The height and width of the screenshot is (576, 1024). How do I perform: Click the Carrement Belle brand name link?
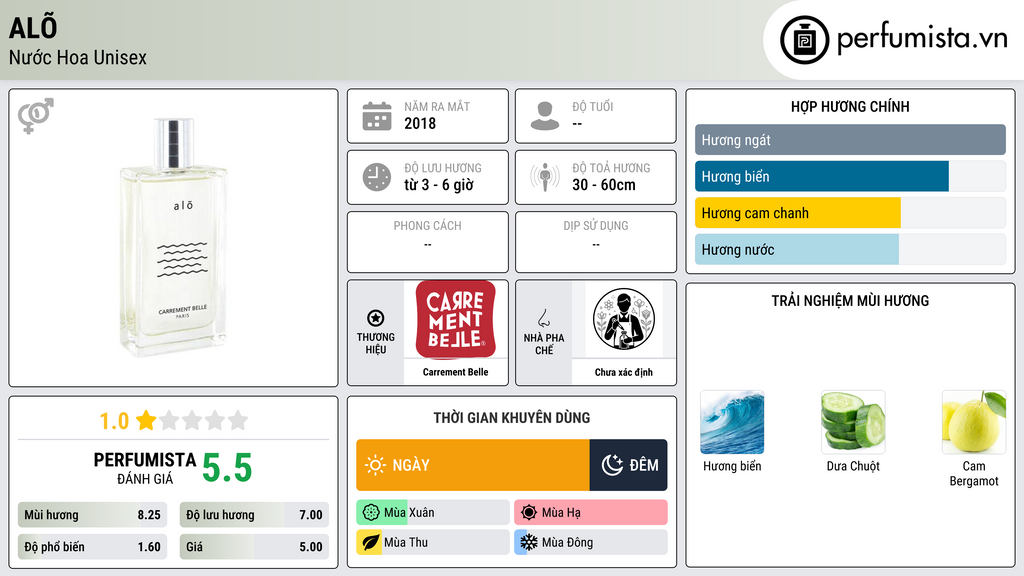click(455, 372)
